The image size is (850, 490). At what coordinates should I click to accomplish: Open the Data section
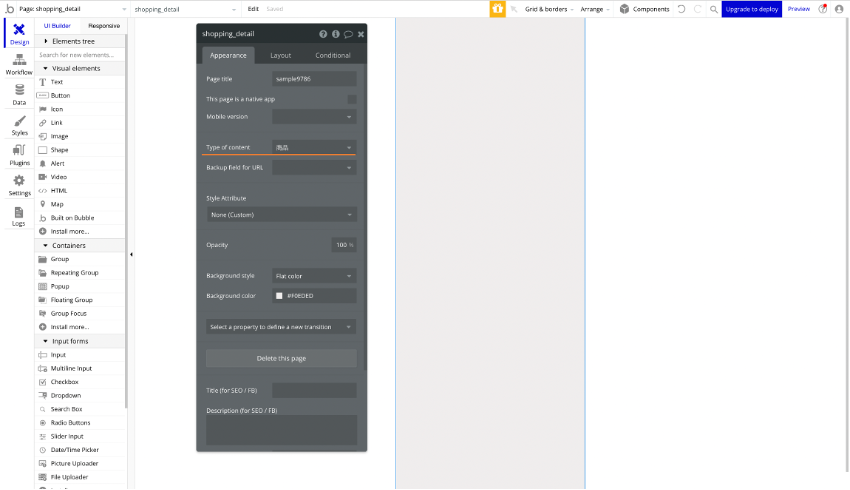pos(19,95)
